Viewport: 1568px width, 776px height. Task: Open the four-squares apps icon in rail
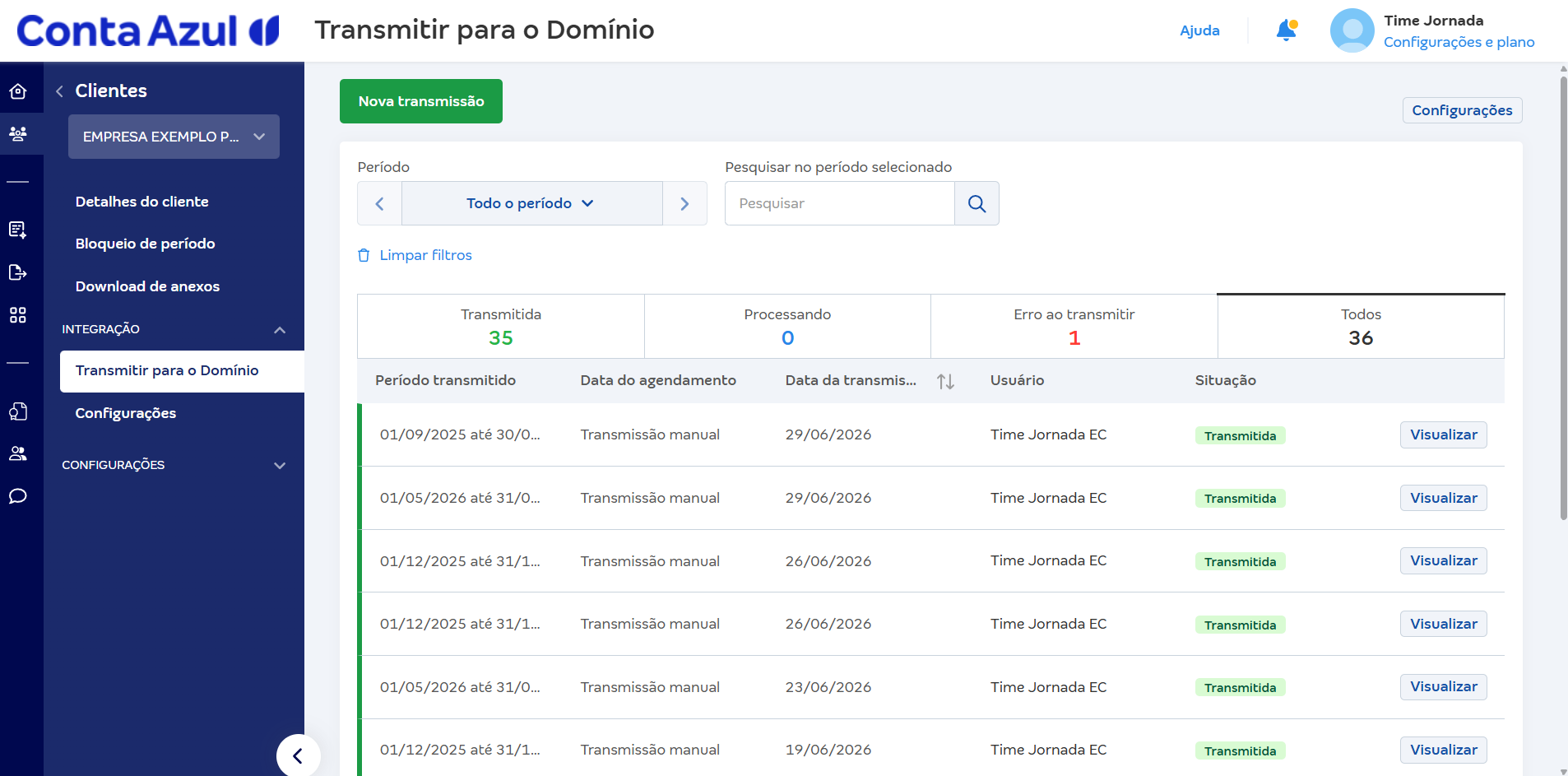coord(18,315)
